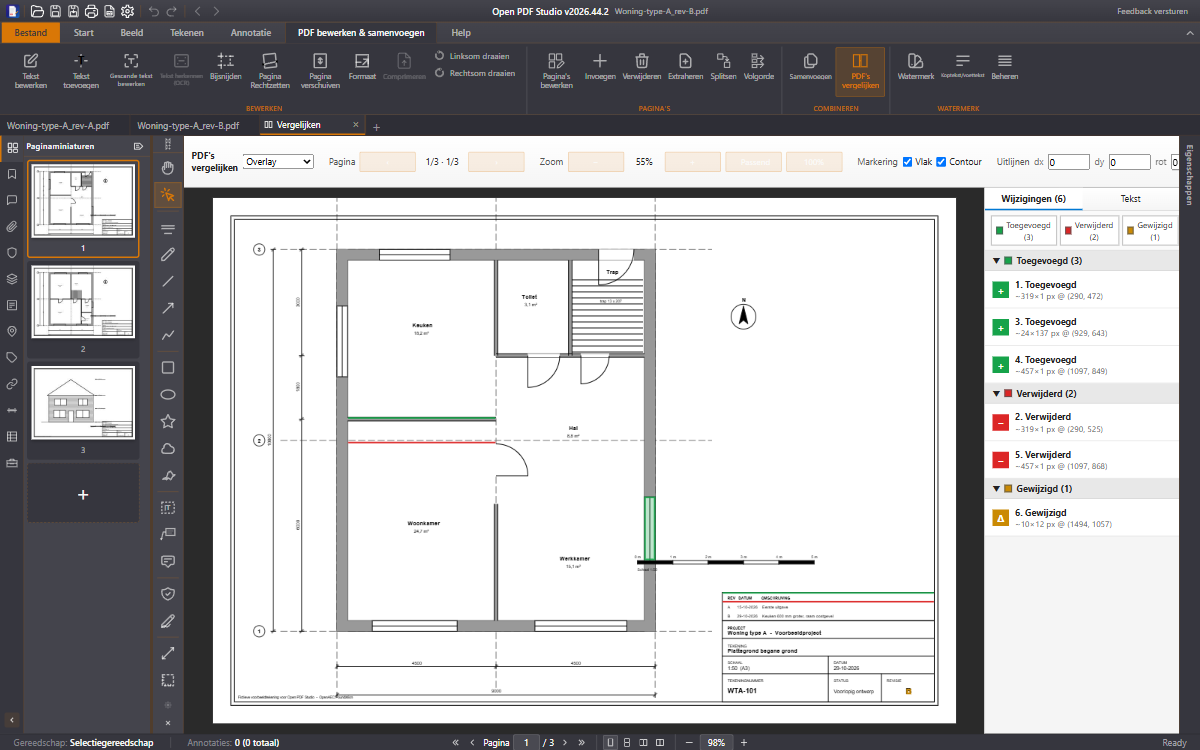Open the Bestand menu
The width and height of the screenshot is (1200, 750).
coord(30,33)
